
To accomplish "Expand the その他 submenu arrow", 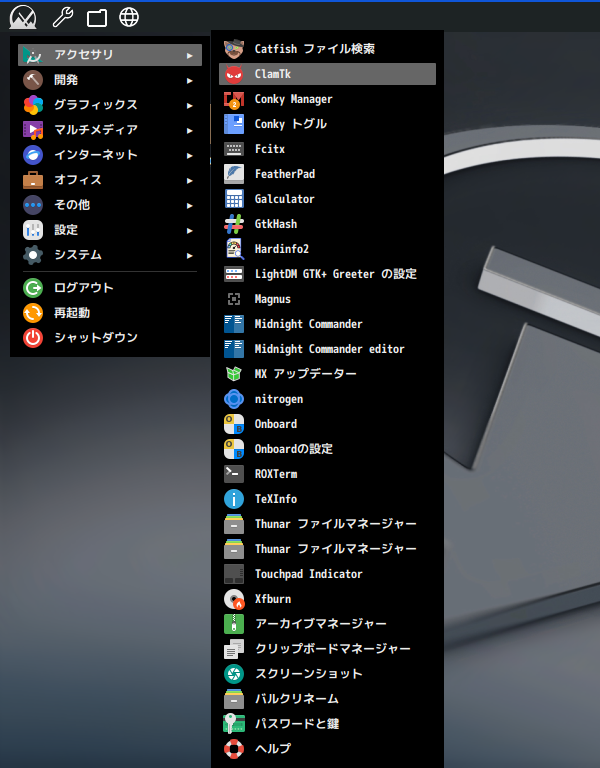I will [x=190, y=205].
